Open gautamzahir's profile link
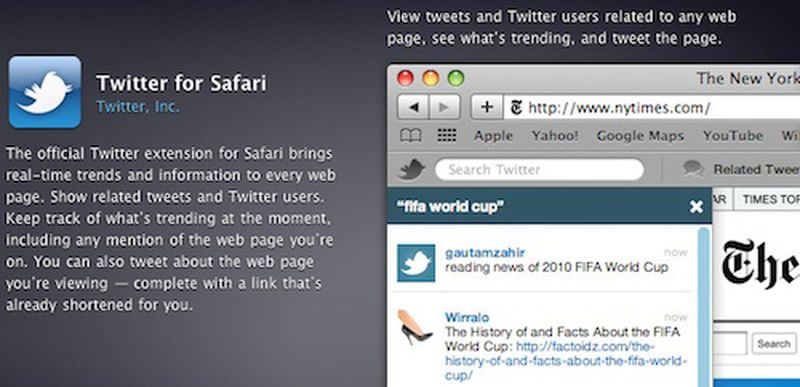 [485, 253]
